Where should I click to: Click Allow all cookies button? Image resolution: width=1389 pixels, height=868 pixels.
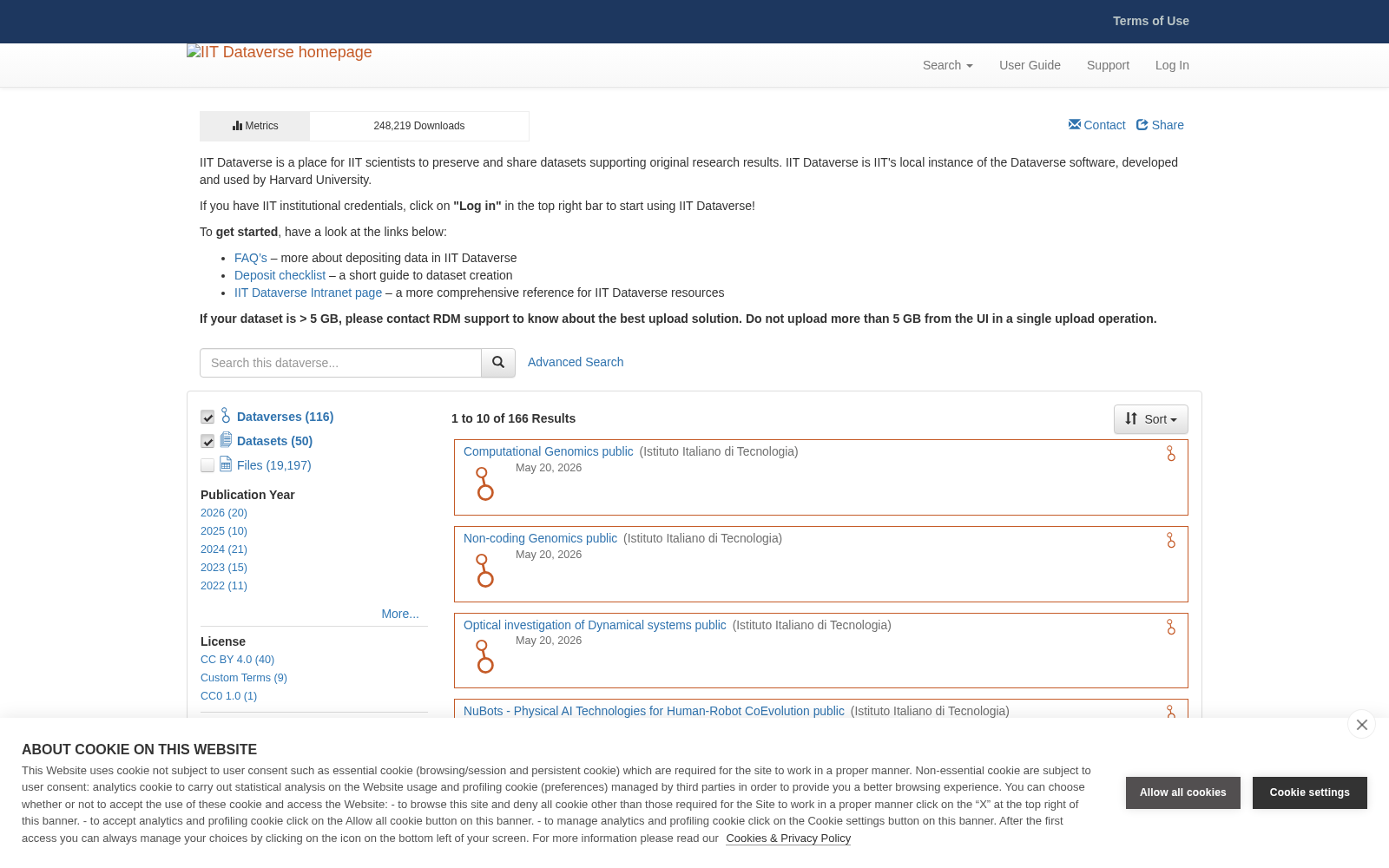(1183, 792)
